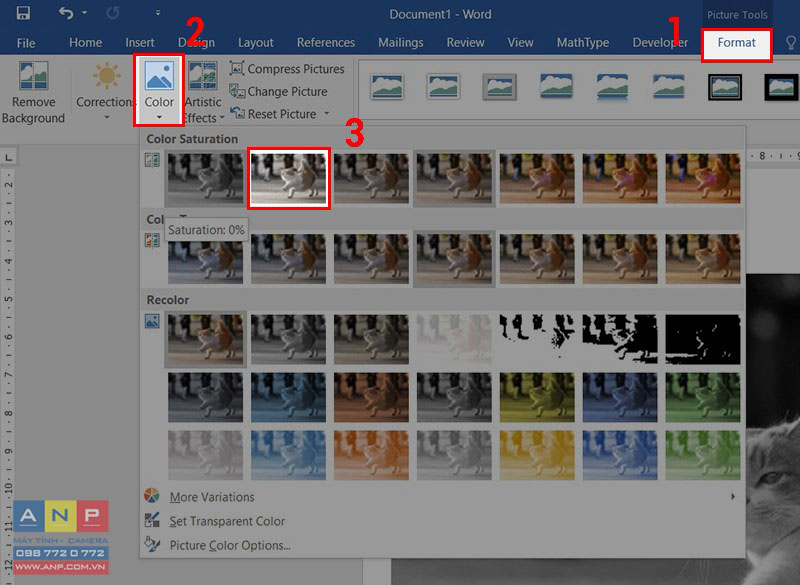
Task: Choose the highlighted second Color Saturation thumbnail
Action: tap(289, 179)
